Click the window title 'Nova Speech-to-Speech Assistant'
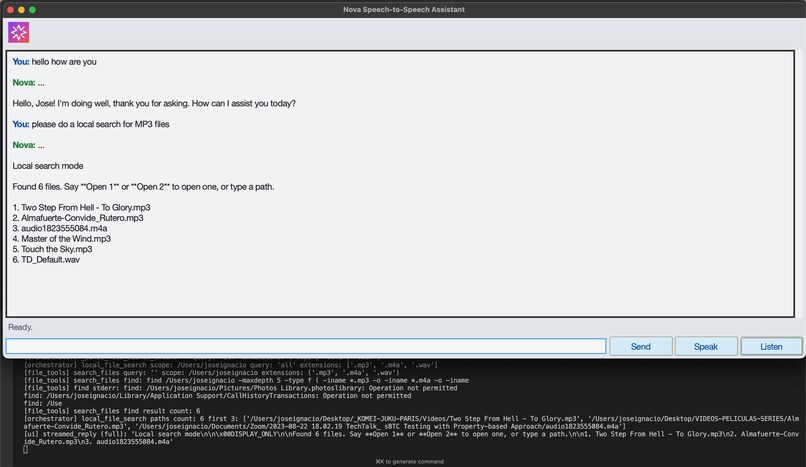The image size is (806, 467). (x=404, y=9)
